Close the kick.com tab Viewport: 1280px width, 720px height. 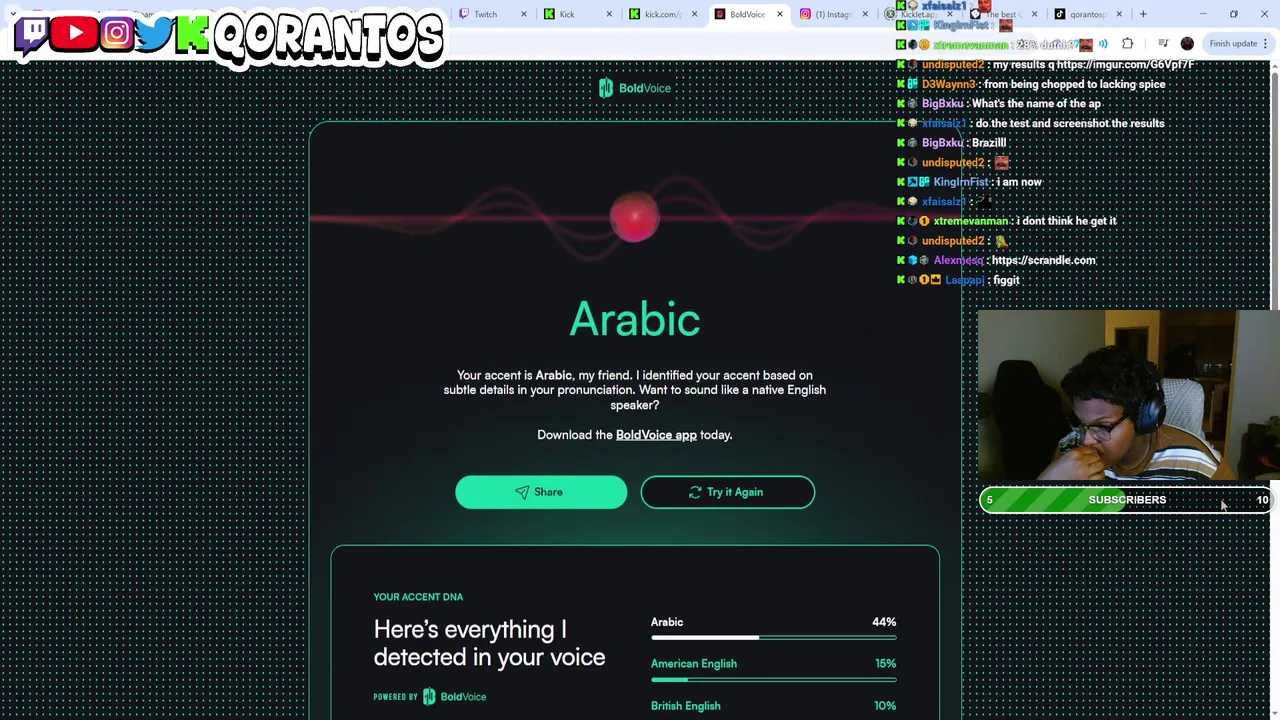[694, 14]
